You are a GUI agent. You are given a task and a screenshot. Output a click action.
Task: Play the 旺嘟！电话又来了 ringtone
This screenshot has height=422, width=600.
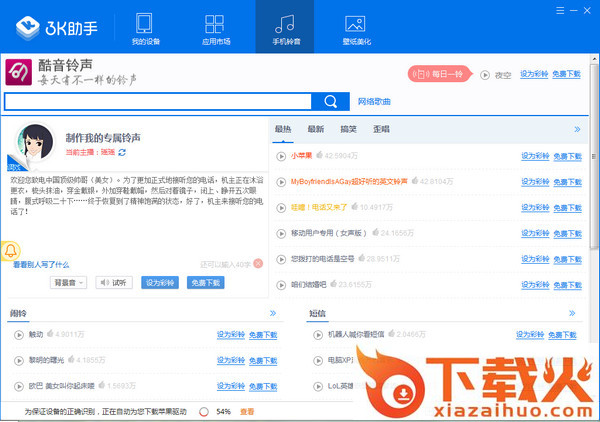coord(281,208)
